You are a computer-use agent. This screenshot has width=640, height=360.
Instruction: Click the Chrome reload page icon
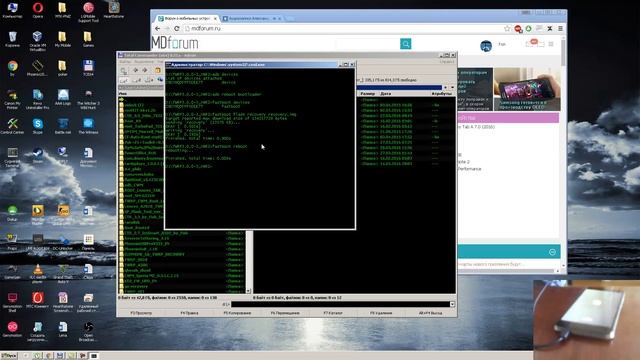pos(177,29)
